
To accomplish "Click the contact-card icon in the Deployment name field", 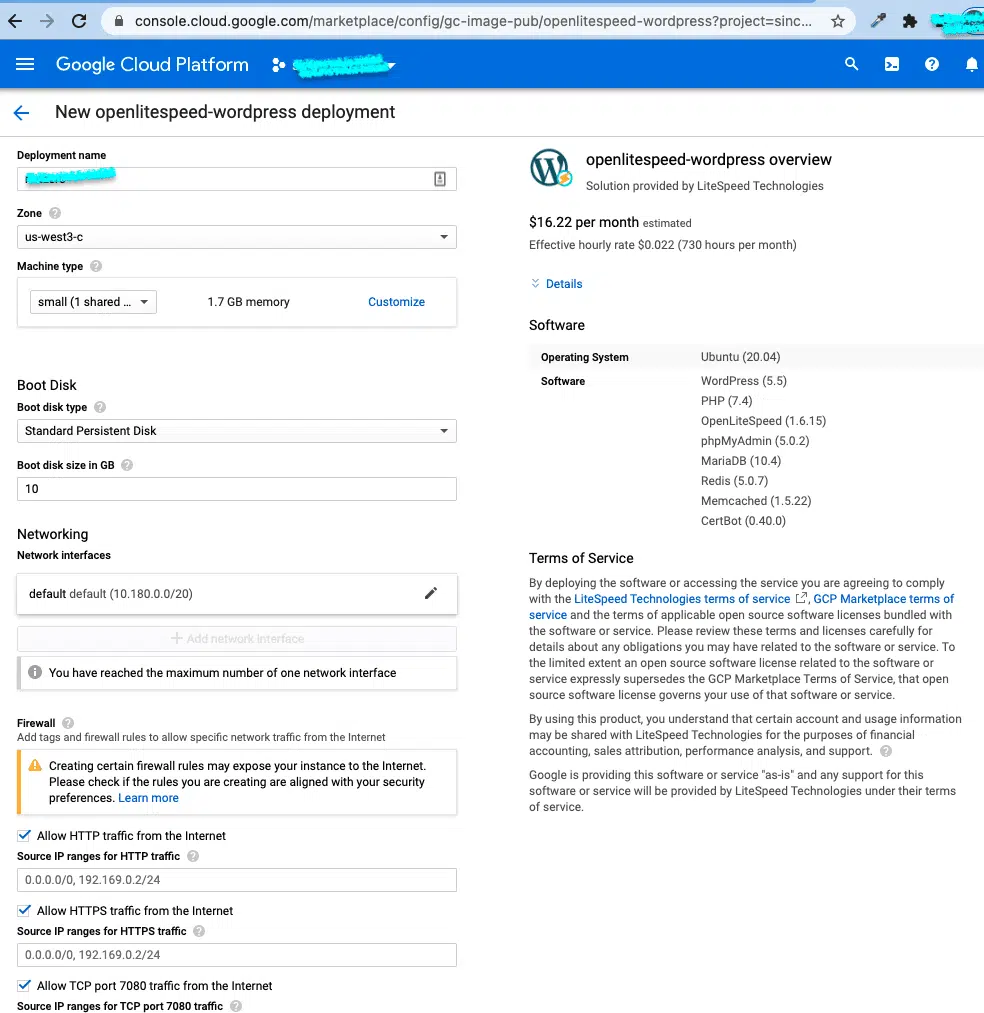I will (440, 179).
